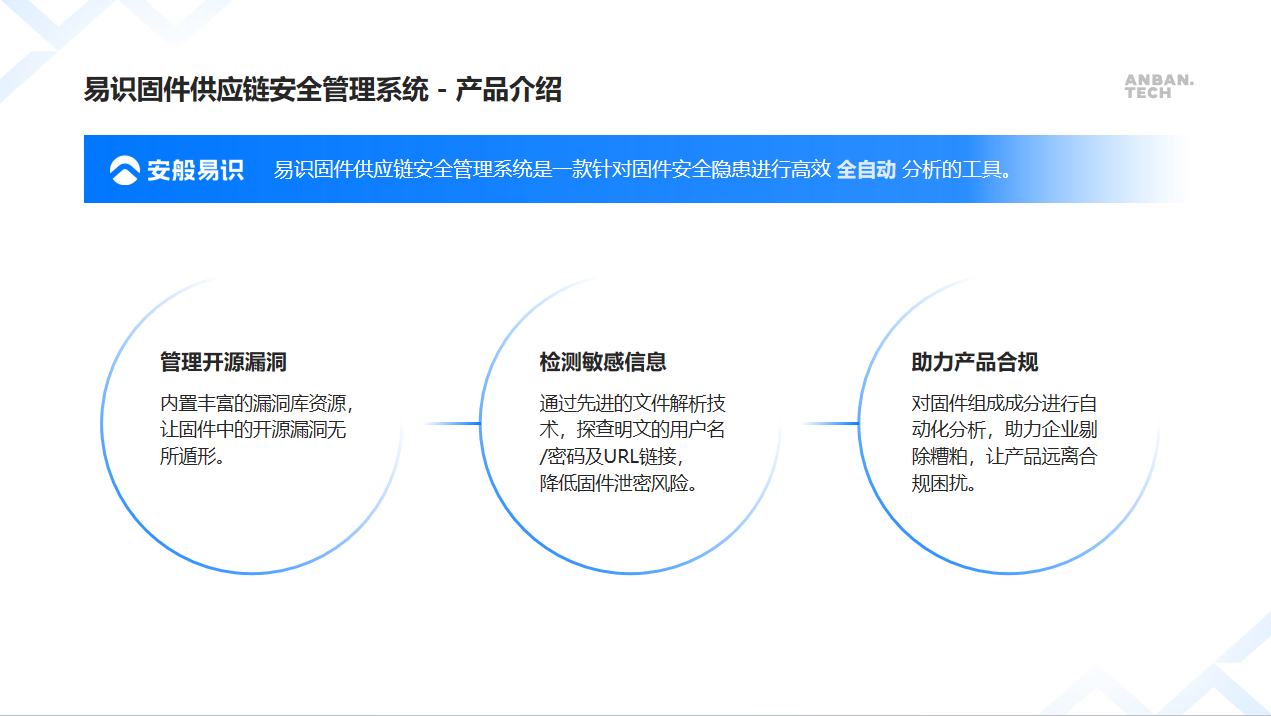Click the bottom arc of the middle circle
1271x716 pixels.
click(630, 573)
